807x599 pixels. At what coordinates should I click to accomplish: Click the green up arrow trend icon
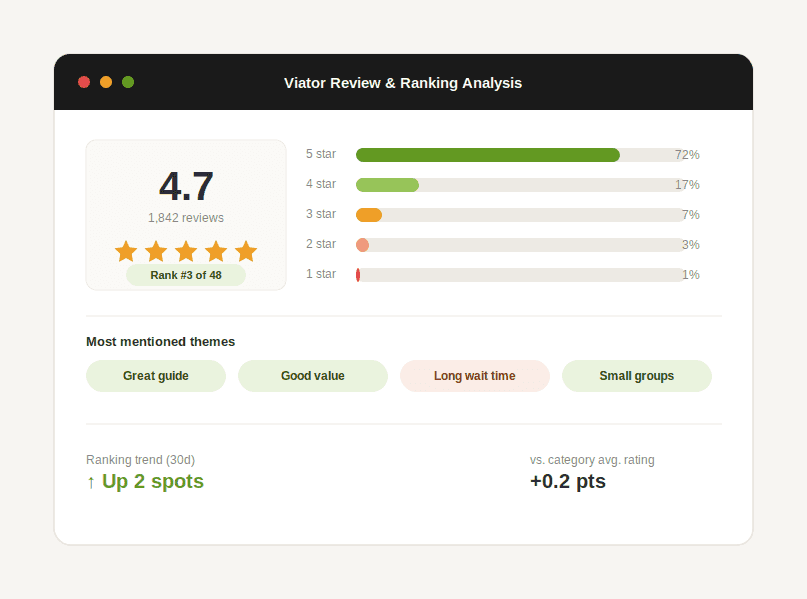[91, 483]
